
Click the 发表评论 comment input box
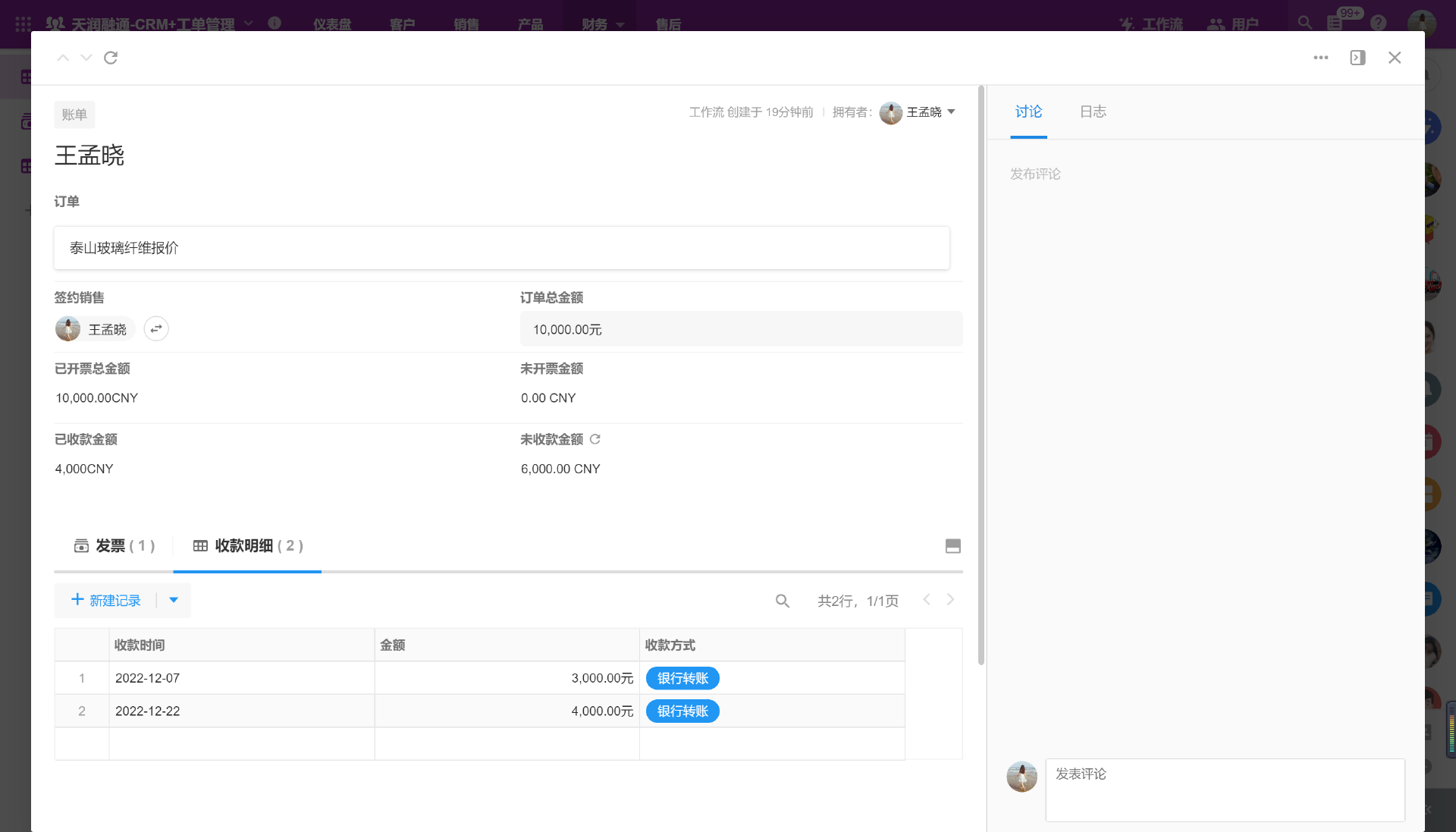[1225, 790]
